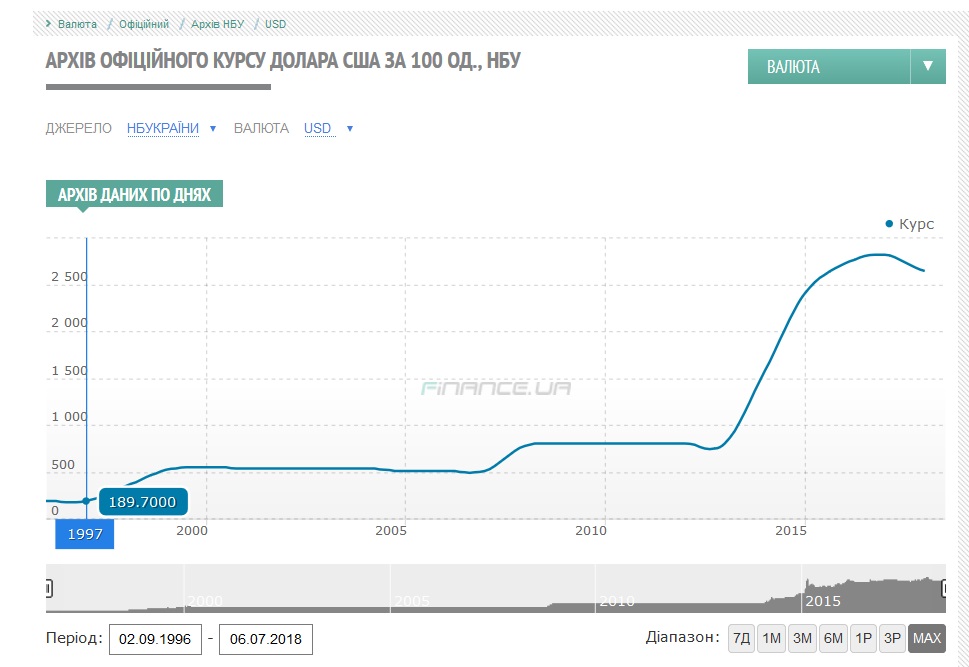The width and height of the screenshot is (969, 667).
Task: Switch range to 6М
Action: pos(833,638)
